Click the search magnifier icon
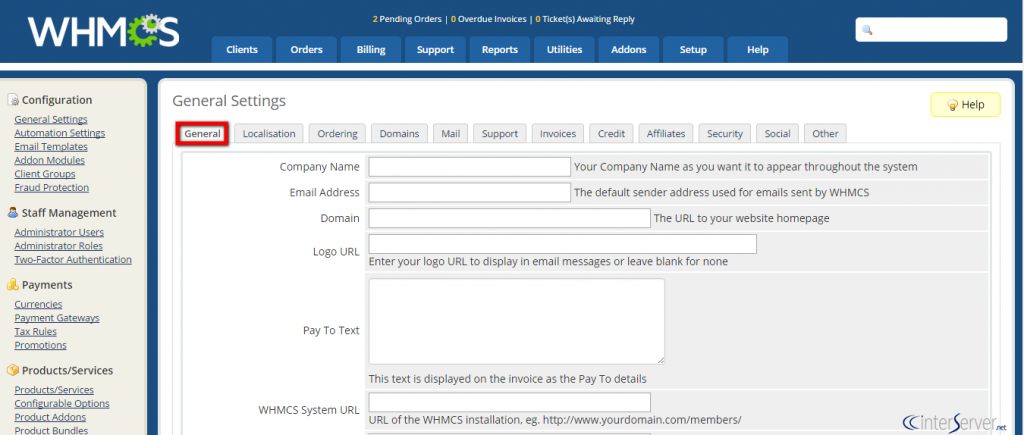The image size is (1024, 435). click(867, 30)
